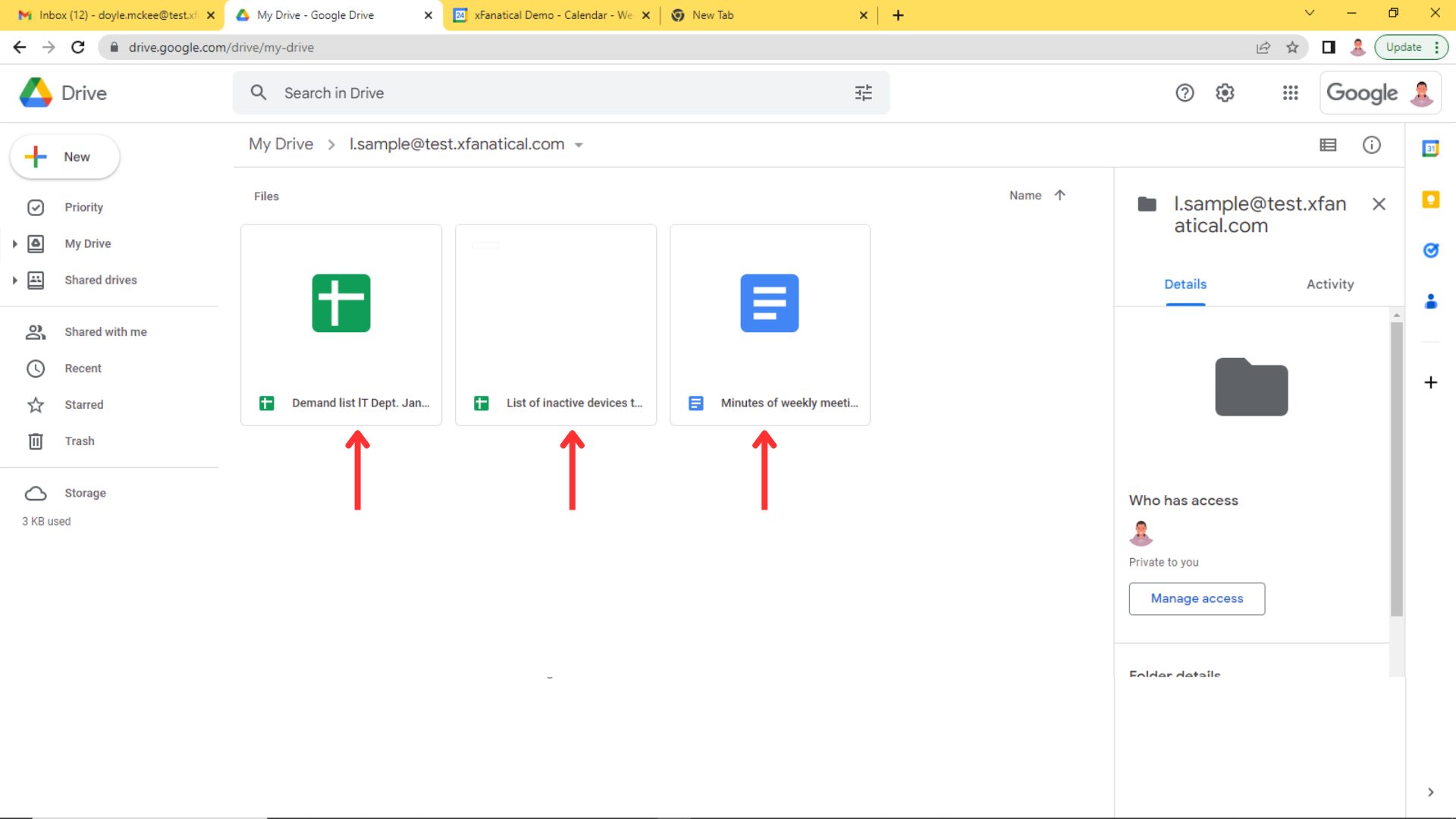
Task: Reverse name sorting with the upward arrow
Action: coord(1059,195)
